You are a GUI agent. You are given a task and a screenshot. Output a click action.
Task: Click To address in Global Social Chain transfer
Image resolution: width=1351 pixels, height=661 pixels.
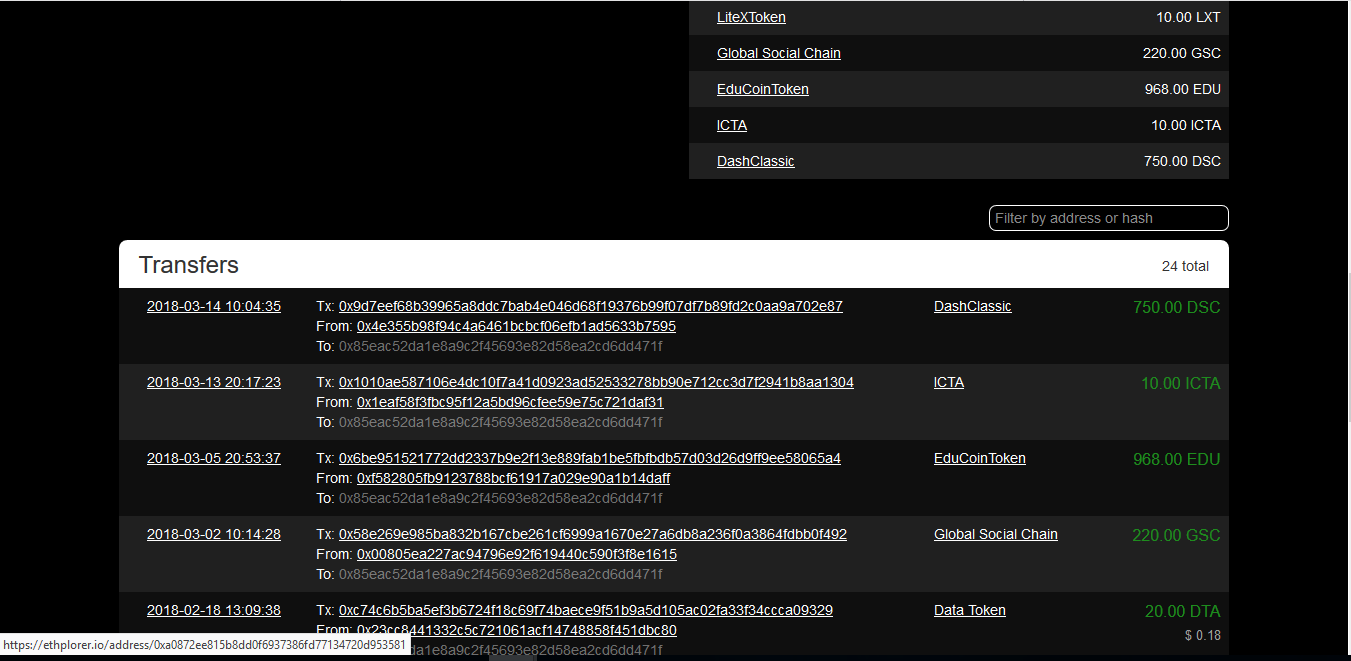pyautogui.click(x=500, y=574)
